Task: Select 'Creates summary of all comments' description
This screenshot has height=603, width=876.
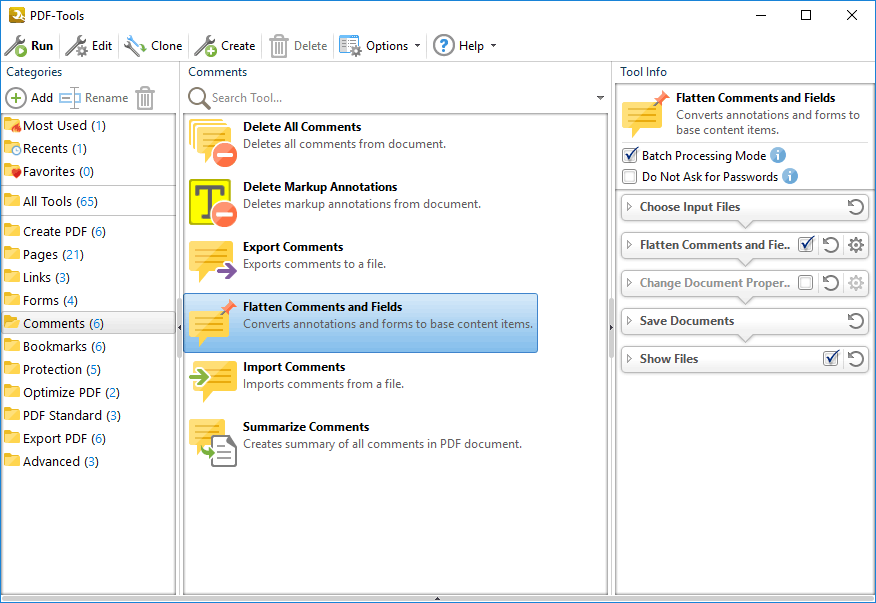Action: point(382,444)
